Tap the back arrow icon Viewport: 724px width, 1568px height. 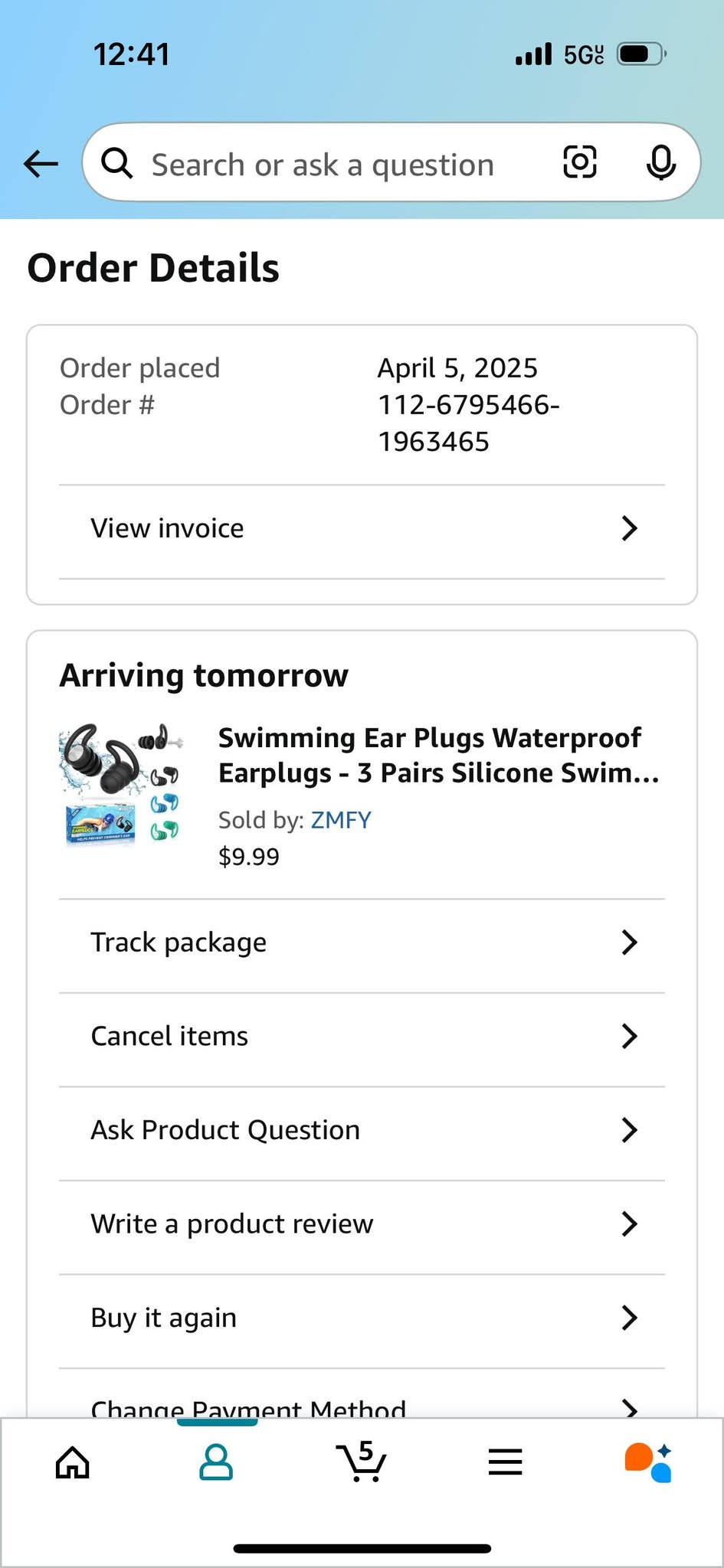click(x=41, y=163)
